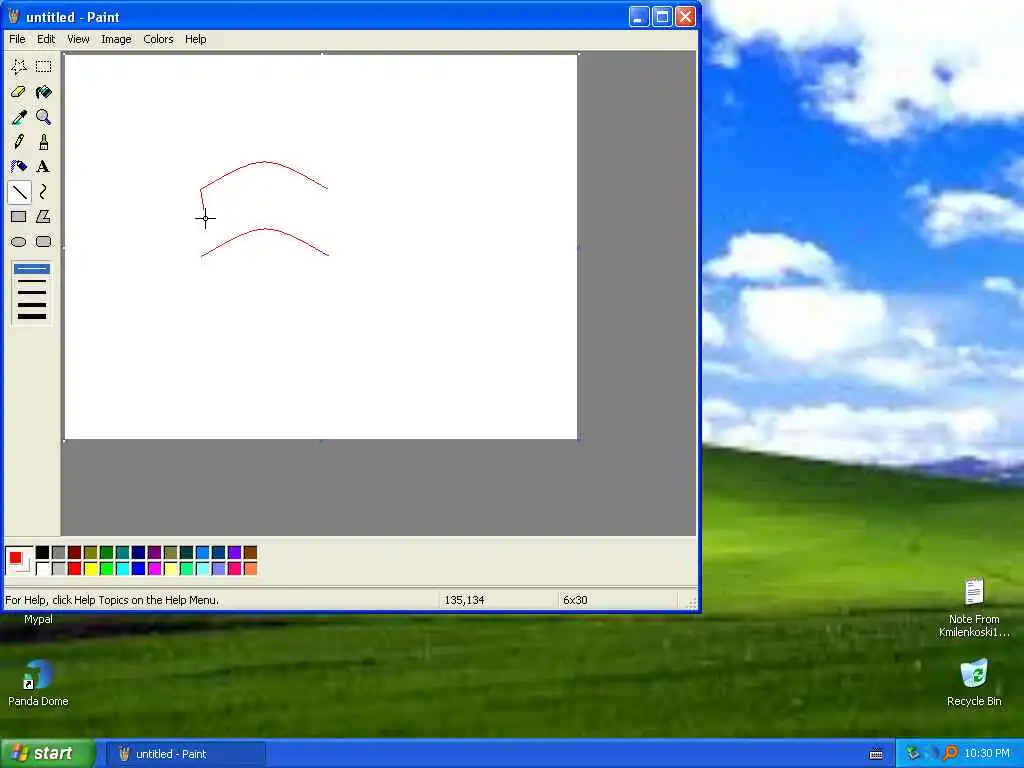The width and height of the screenshot is (1024, 768).
Task: Click the orange magnifier system tray icon
Action: pyautogui.click(x=950, y=753)
